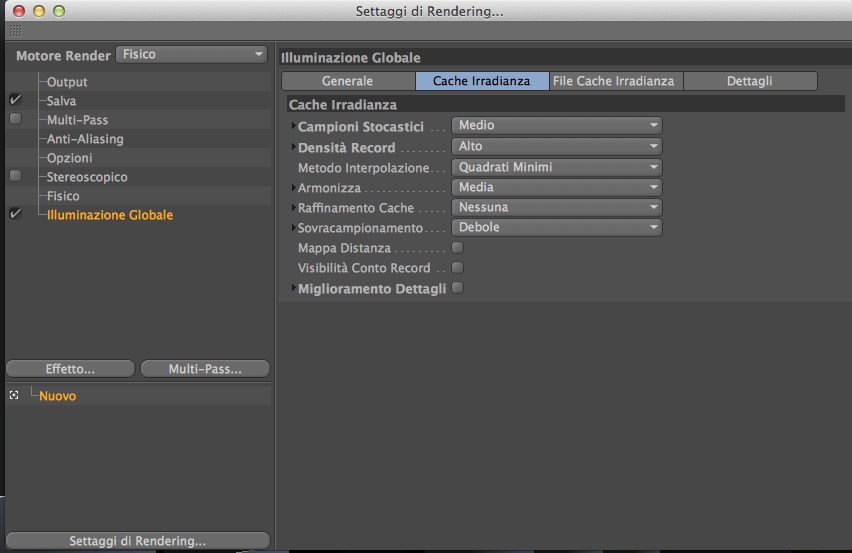Expand the Miglioramento Dettagli disclosure triangle
Image resolution: width=852 pixels, height=553 pixels.
click(293, 288)
